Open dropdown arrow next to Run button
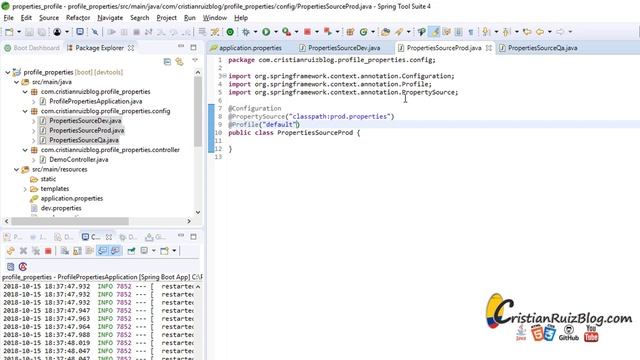640x360 pixels. pos(276,32)
